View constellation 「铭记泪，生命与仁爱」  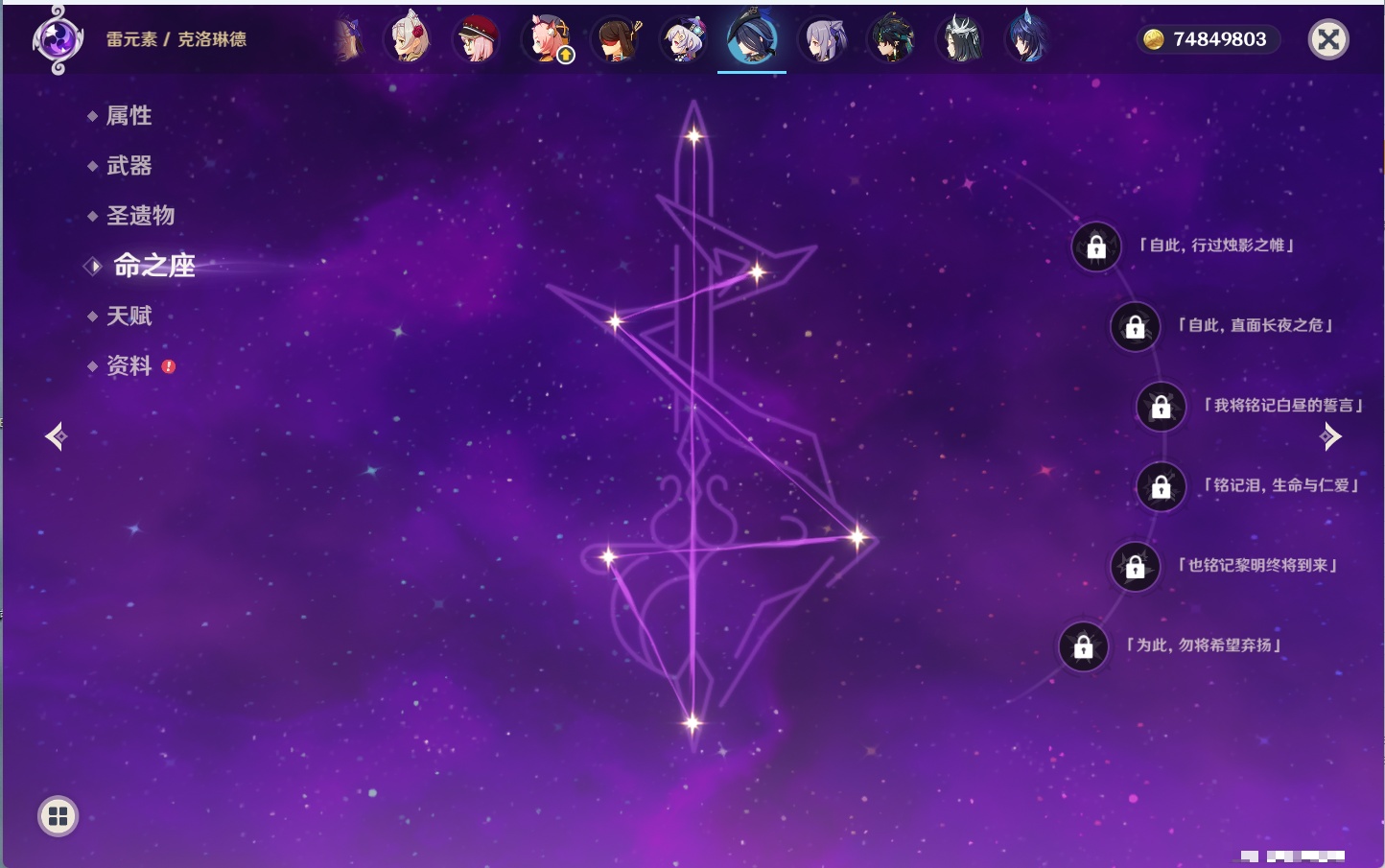tap(1281, 485)
